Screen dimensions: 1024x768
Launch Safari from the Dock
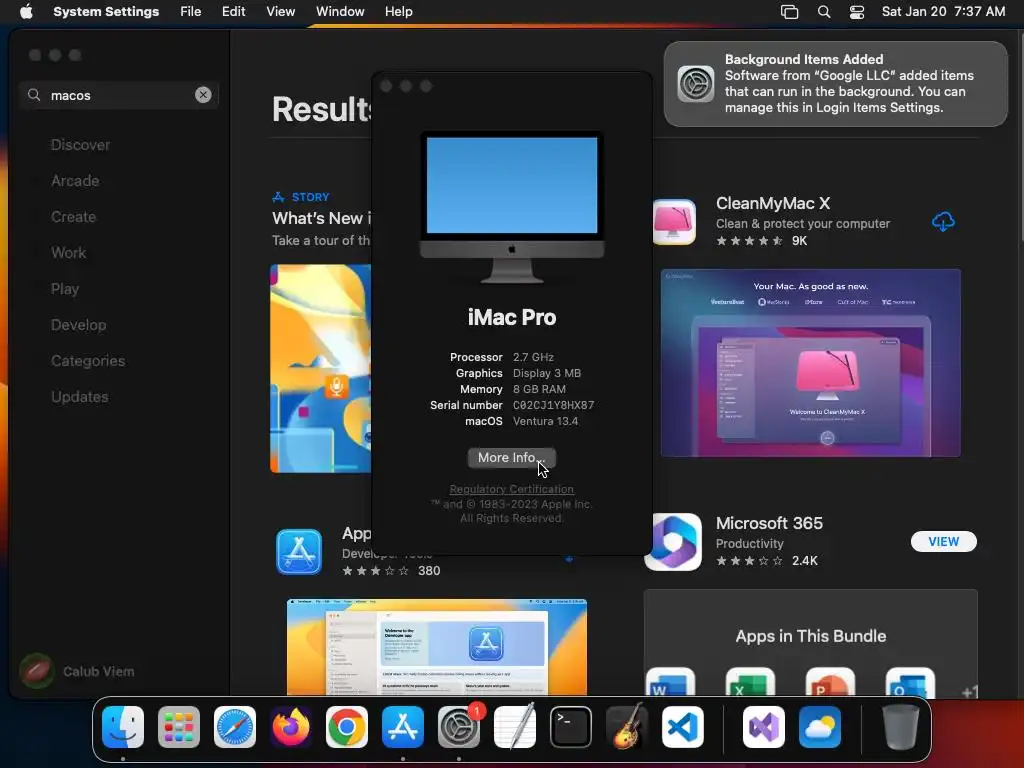(235, 727)
